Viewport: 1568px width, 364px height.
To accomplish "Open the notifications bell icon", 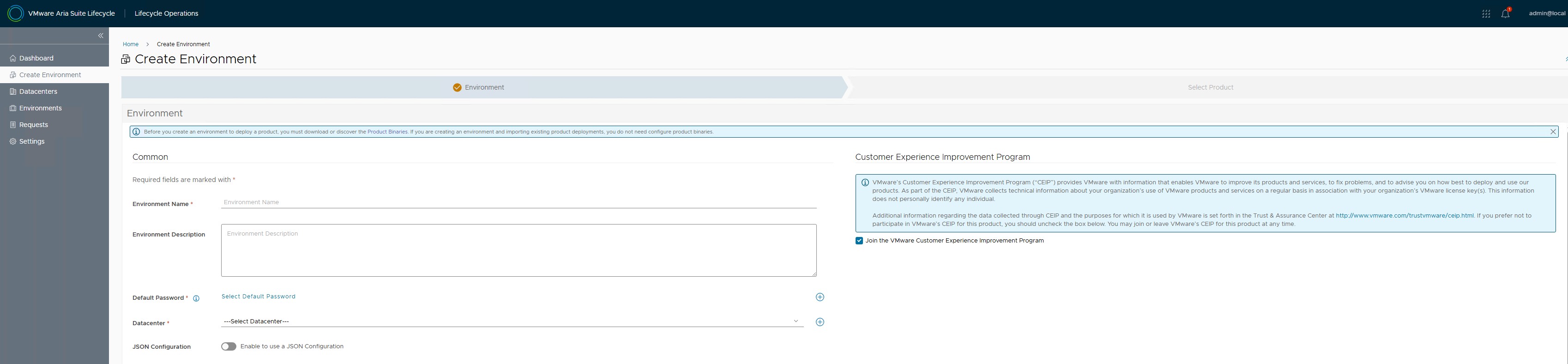I will pos(1505,13).
